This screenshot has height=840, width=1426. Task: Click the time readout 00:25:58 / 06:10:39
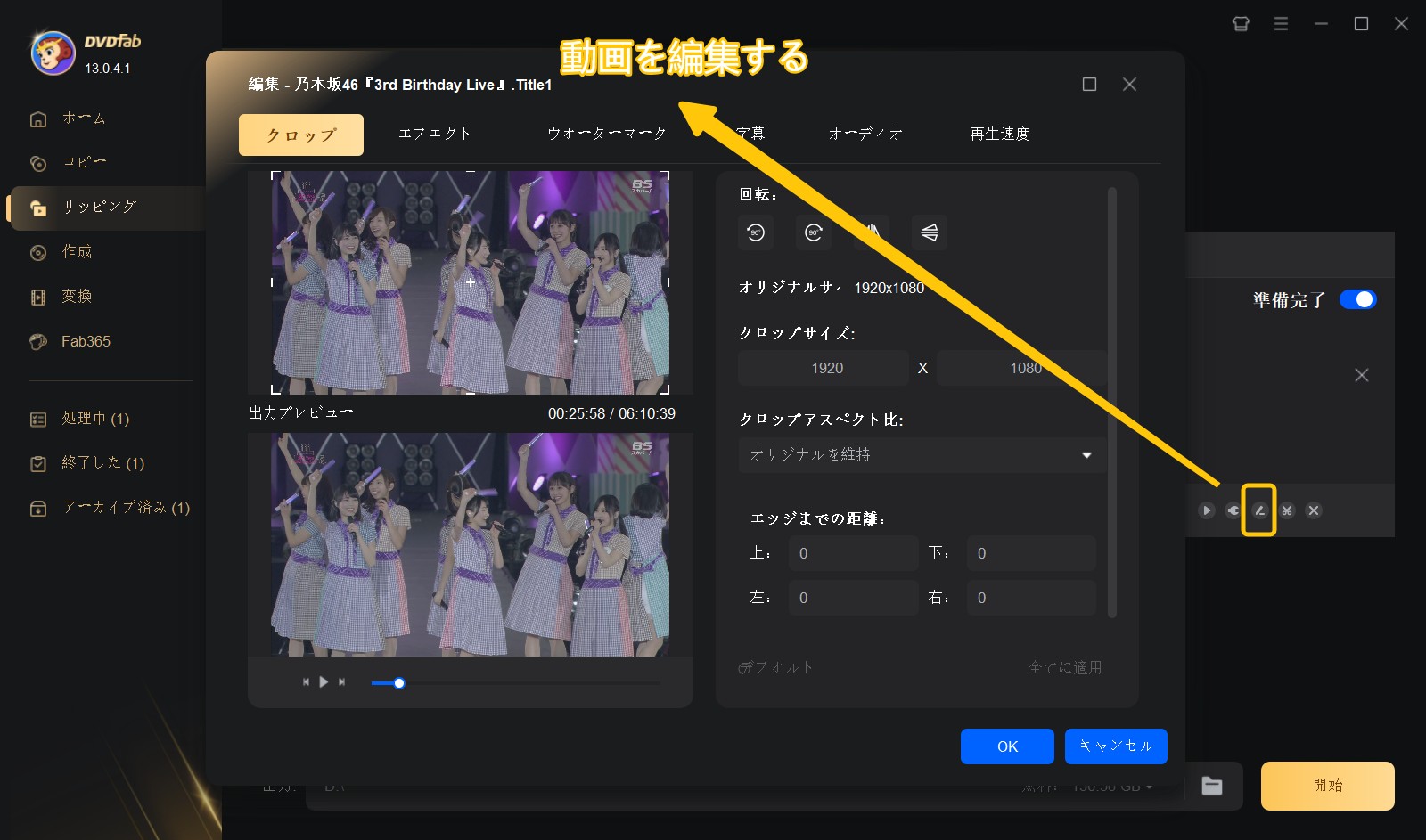coord(611,414)
